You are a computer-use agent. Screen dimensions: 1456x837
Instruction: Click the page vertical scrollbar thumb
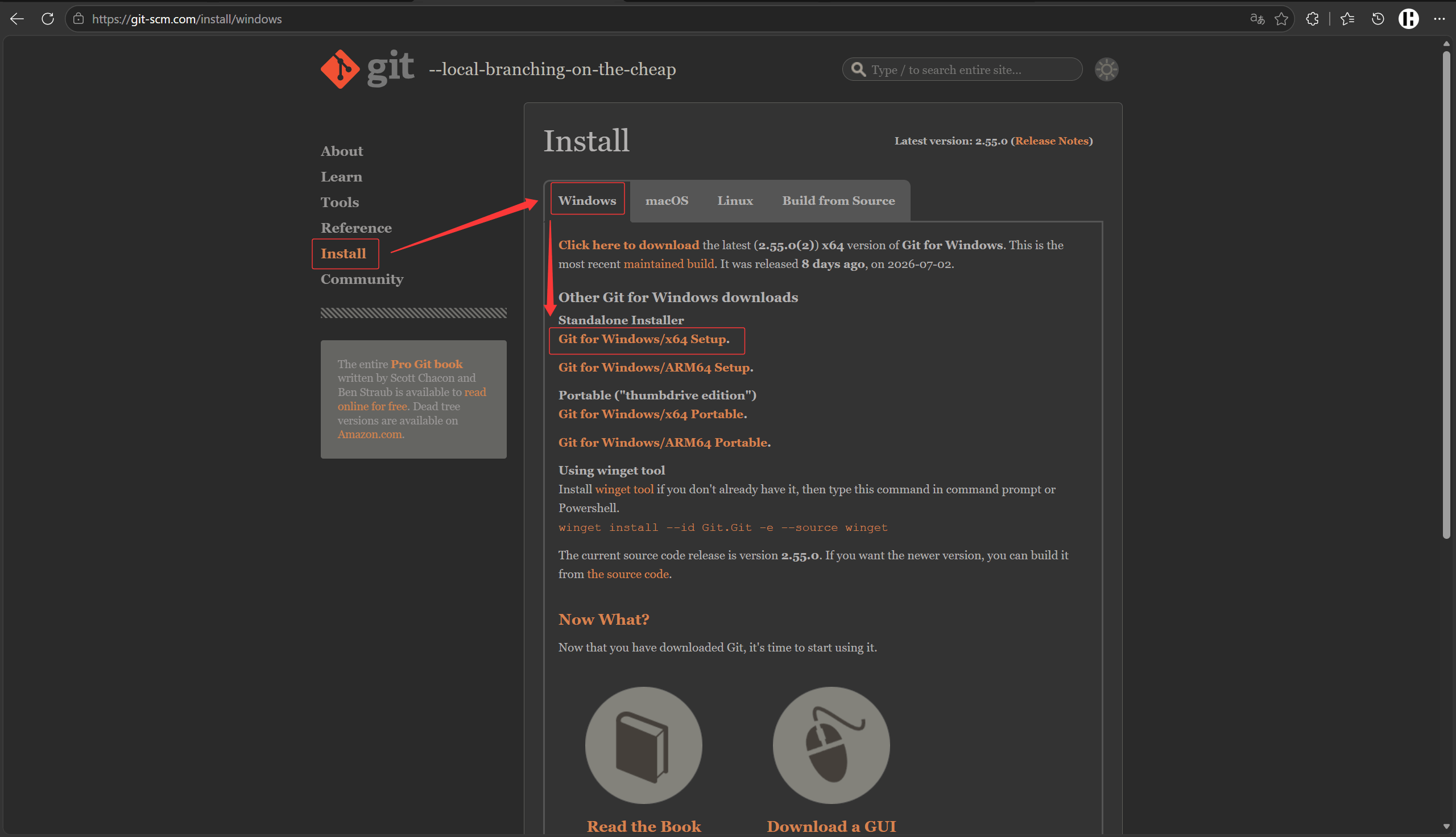(1446, 295)
